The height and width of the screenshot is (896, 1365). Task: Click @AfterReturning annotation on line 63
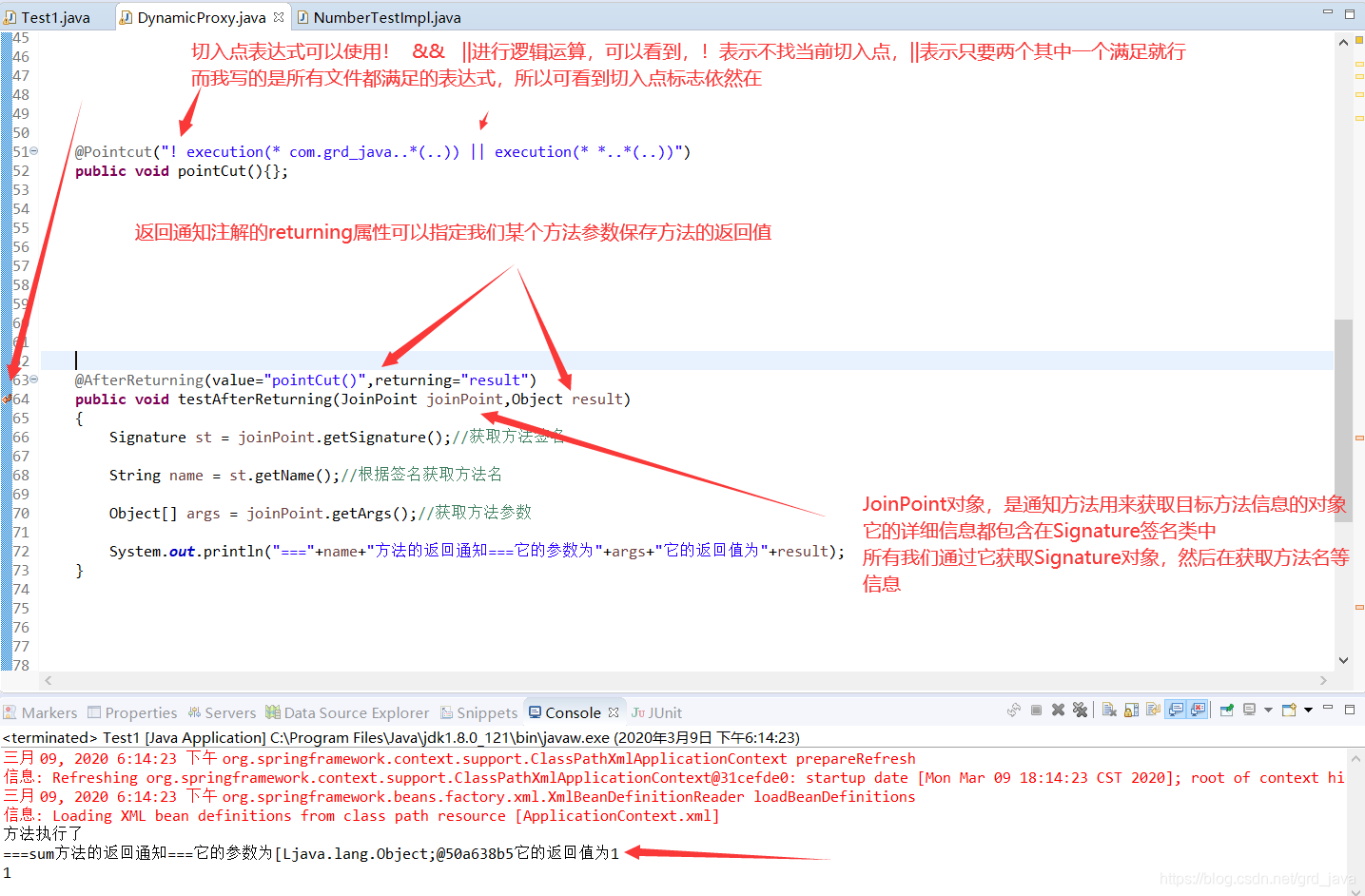pos(139,380)
